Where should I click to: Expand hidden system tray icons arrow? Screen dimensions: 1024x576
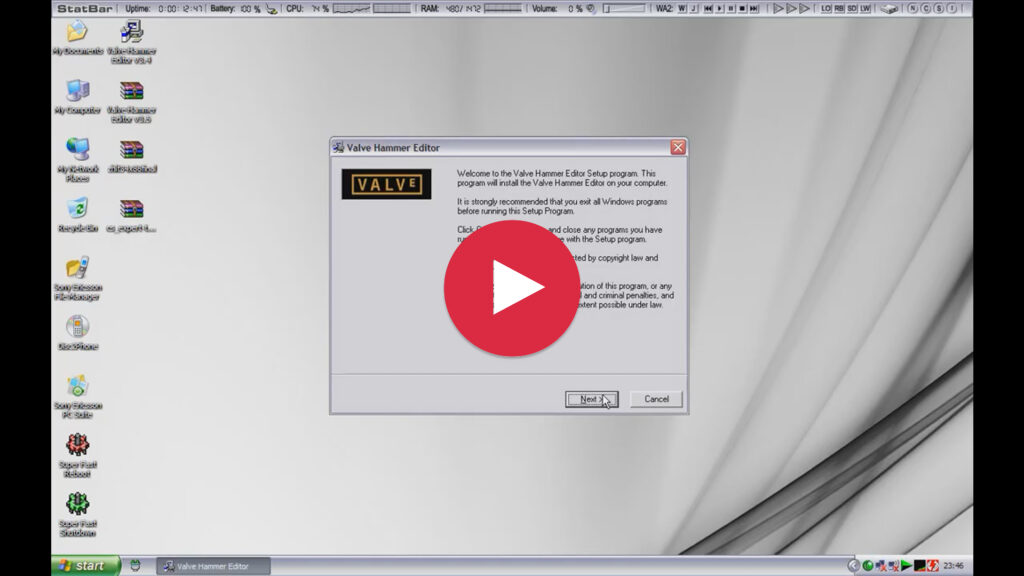pos(854,566)
